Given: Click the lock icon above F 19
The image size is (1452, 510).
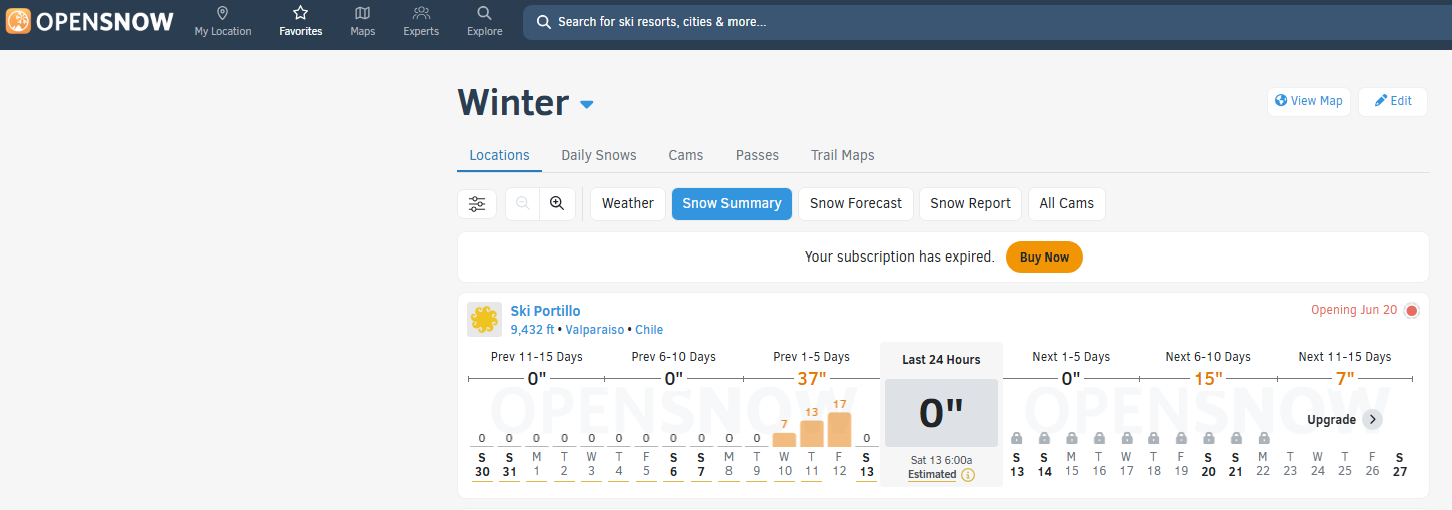Looking at the screenshot, I should [x=1182, y=438].
